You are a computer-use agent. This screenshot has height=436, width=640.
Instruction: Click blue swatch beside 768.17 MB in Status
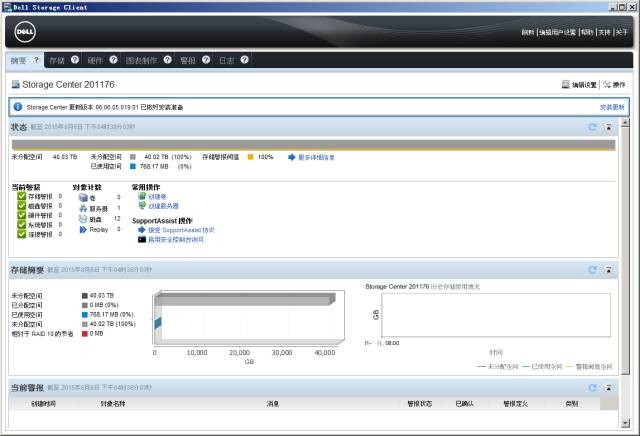(133, 166)
